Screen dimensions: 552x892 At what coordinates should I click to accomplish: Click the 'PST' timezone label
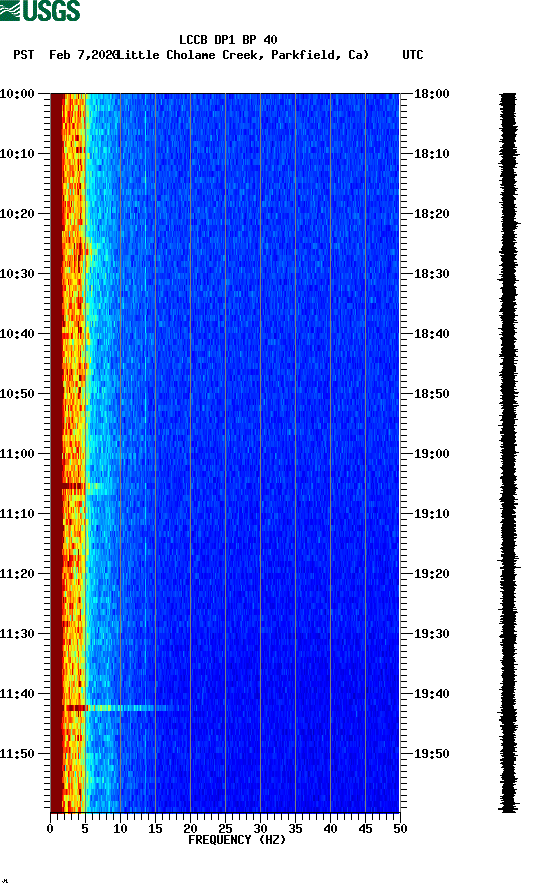click(24, 55)
